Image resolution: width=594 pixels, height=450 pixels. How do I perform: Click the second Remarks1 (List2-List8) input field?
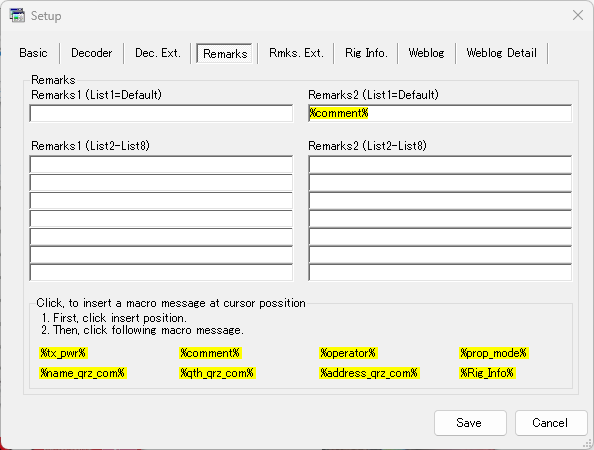[x=161, y=183]
